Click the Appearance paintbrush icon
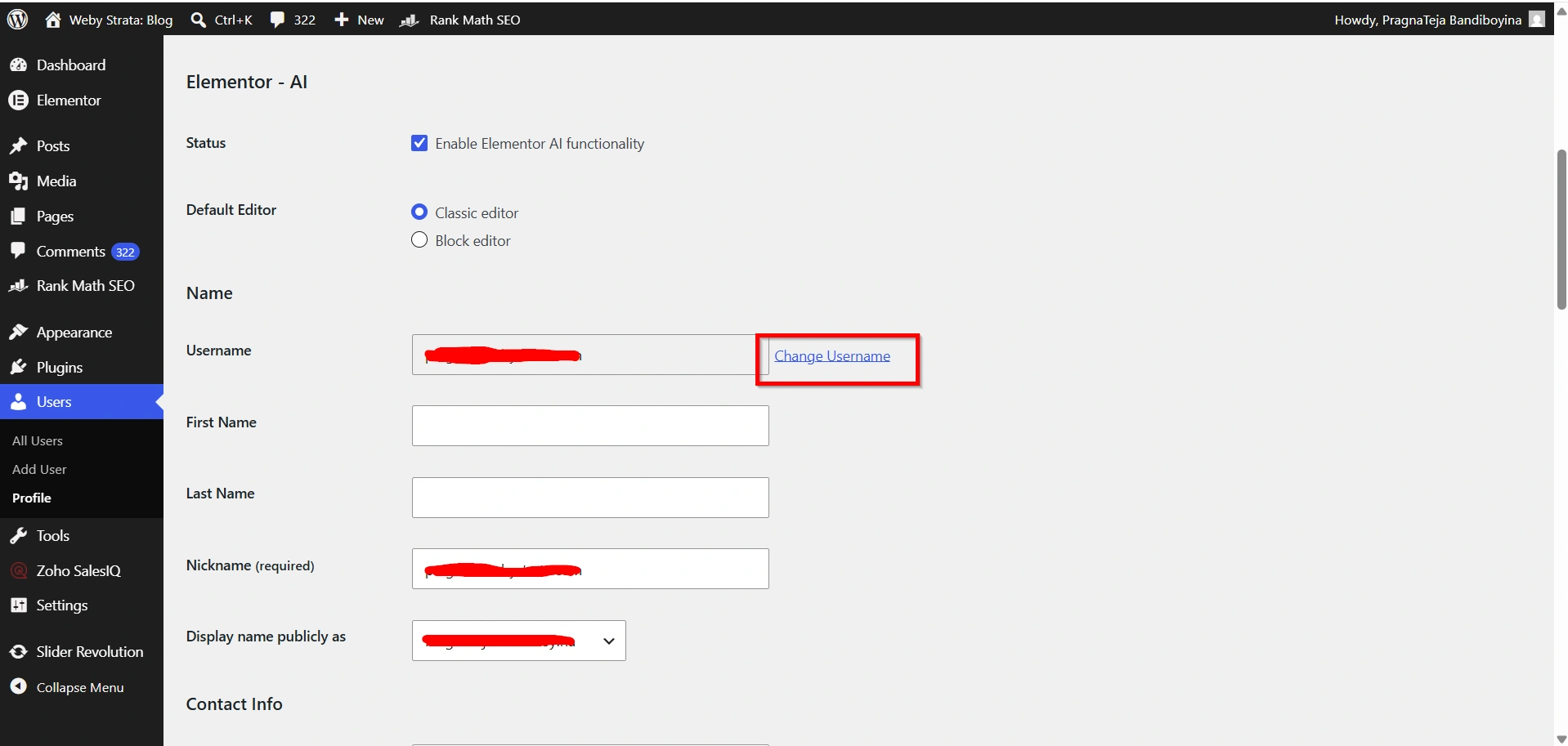This screenshot has height=746, width=1568. (x=18, y=333)
